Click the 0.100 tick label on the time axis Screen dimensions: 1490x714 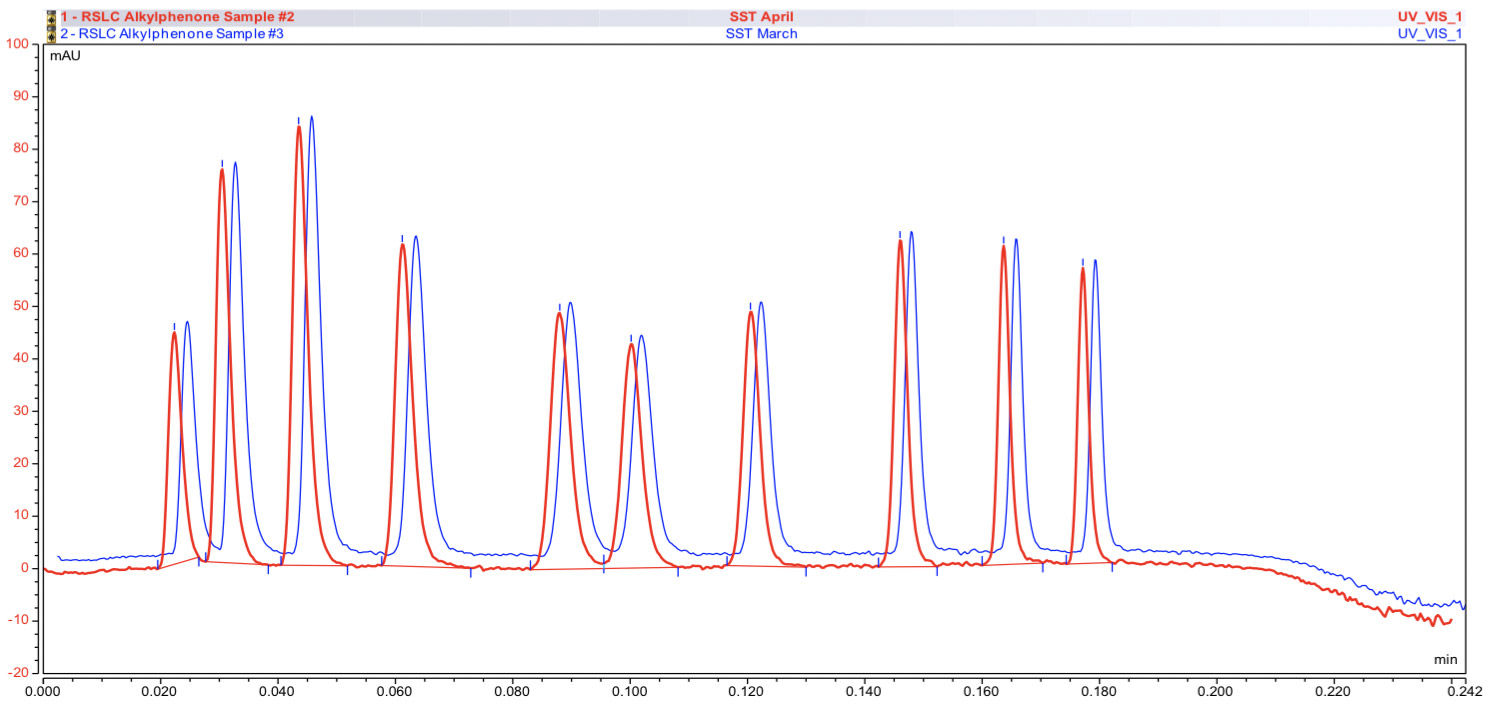pos(629,690)
